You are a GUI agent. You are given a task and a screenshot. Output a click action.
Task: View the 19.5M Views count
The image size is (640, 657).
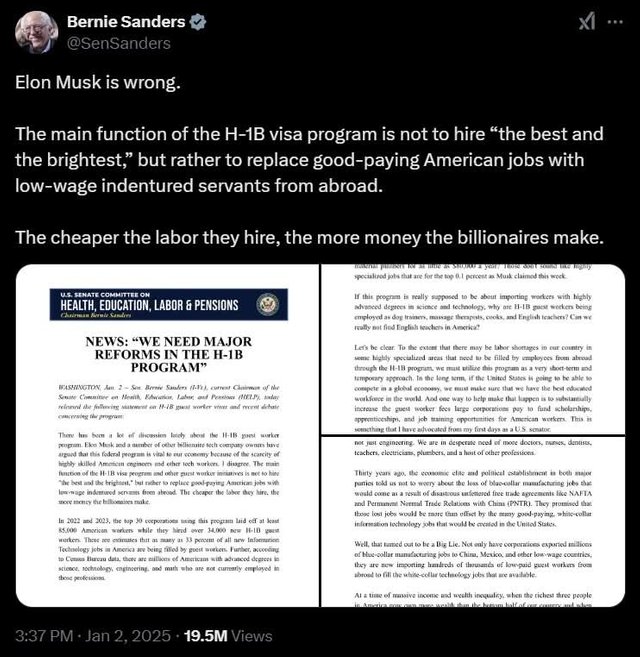pos(228,636)
